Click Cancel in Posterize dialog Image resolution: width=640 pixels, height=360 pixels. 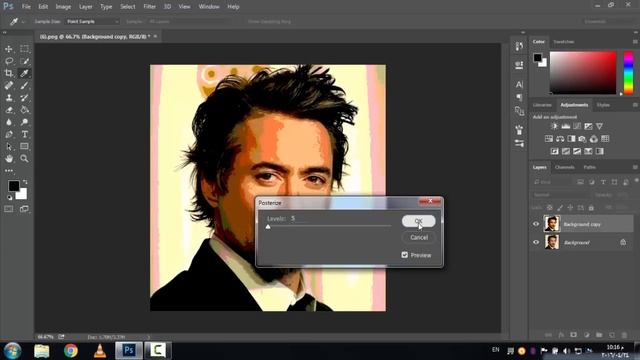[x=419, y=237]
